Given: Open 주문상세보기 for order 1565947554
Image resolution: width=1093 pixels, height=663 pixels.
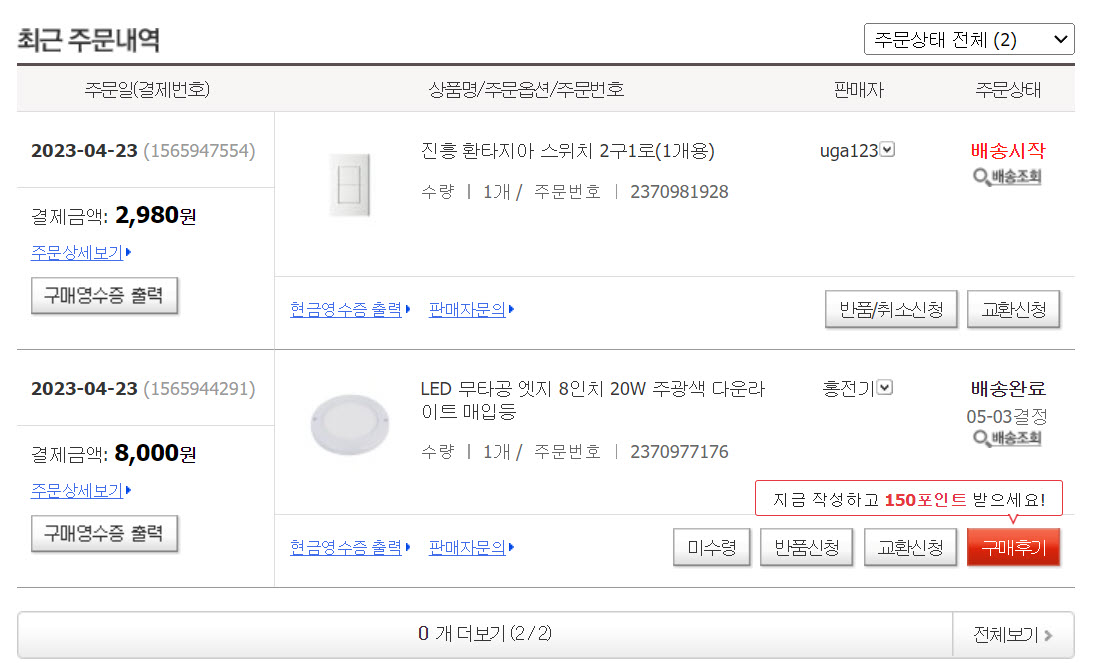Looking at the screenshot, I should pos(80,253).
